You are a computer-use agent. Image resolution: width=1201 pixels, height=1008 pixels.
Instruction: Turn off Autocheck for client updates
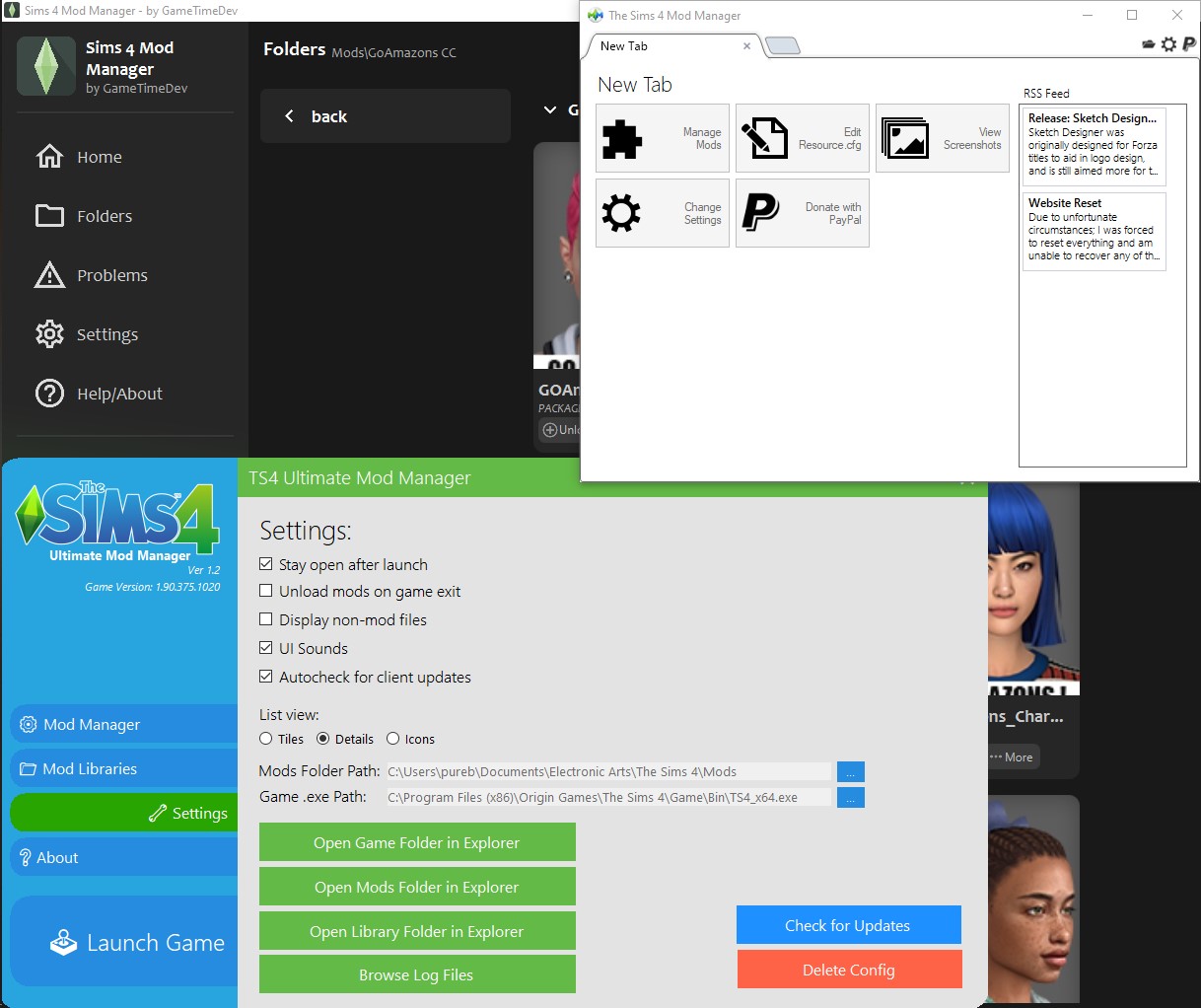pos(265,677)
